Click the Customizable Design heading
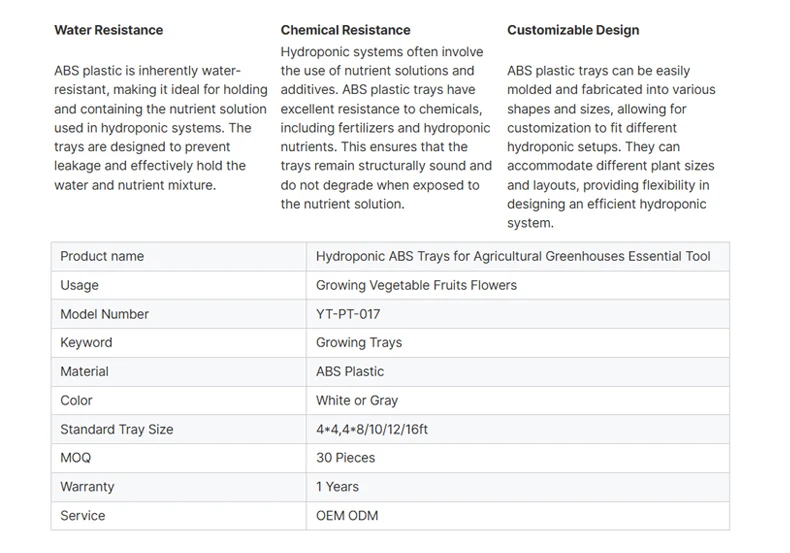 (572, 30)
